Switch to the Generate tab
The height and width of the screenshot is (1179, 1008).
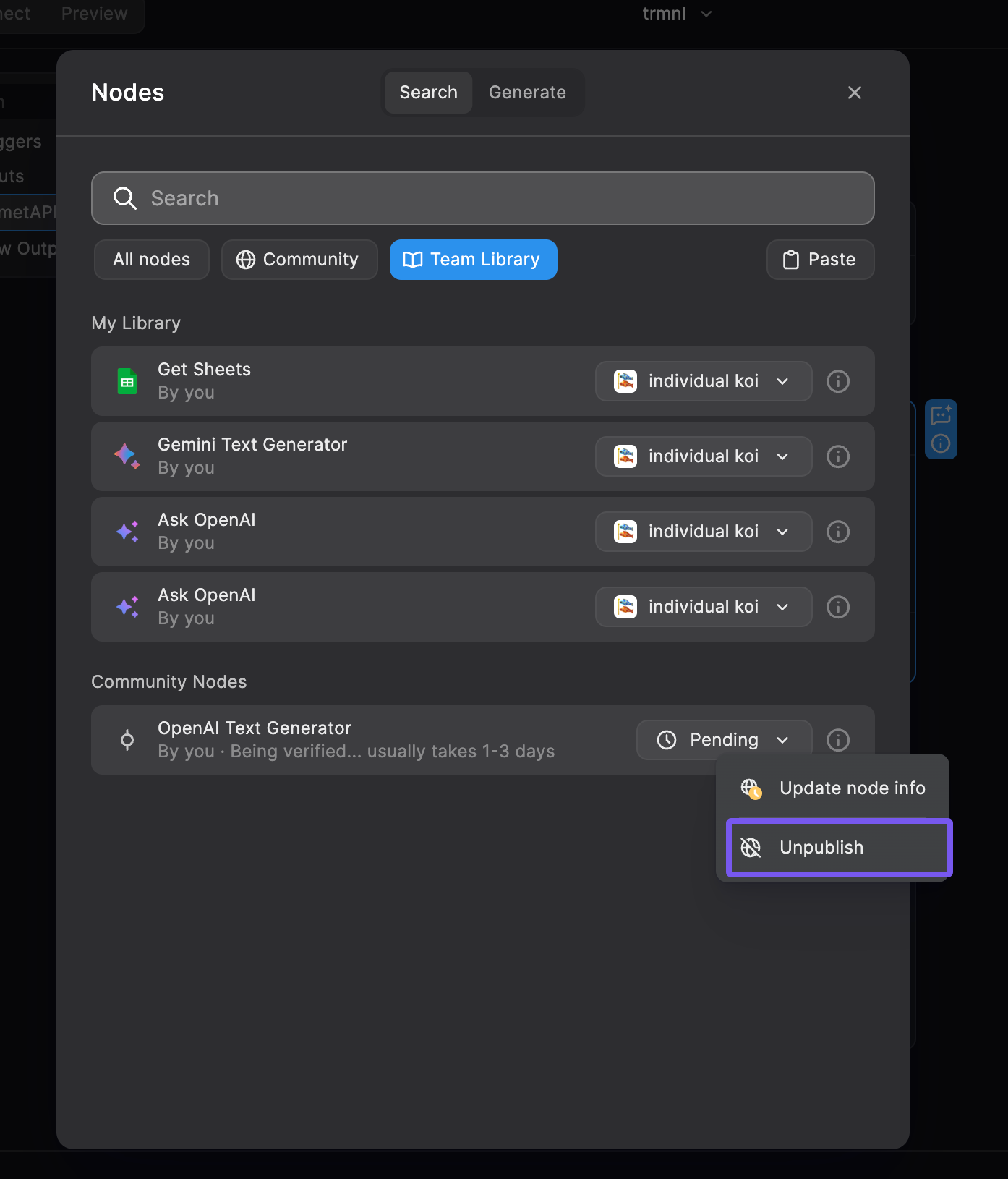[527, 93]
